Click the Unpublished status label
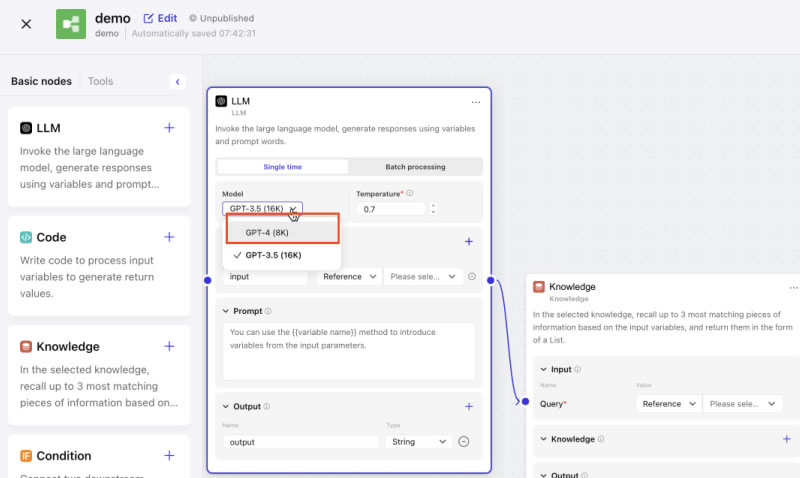Screen dimensions: 800x478 pos(221,18)
